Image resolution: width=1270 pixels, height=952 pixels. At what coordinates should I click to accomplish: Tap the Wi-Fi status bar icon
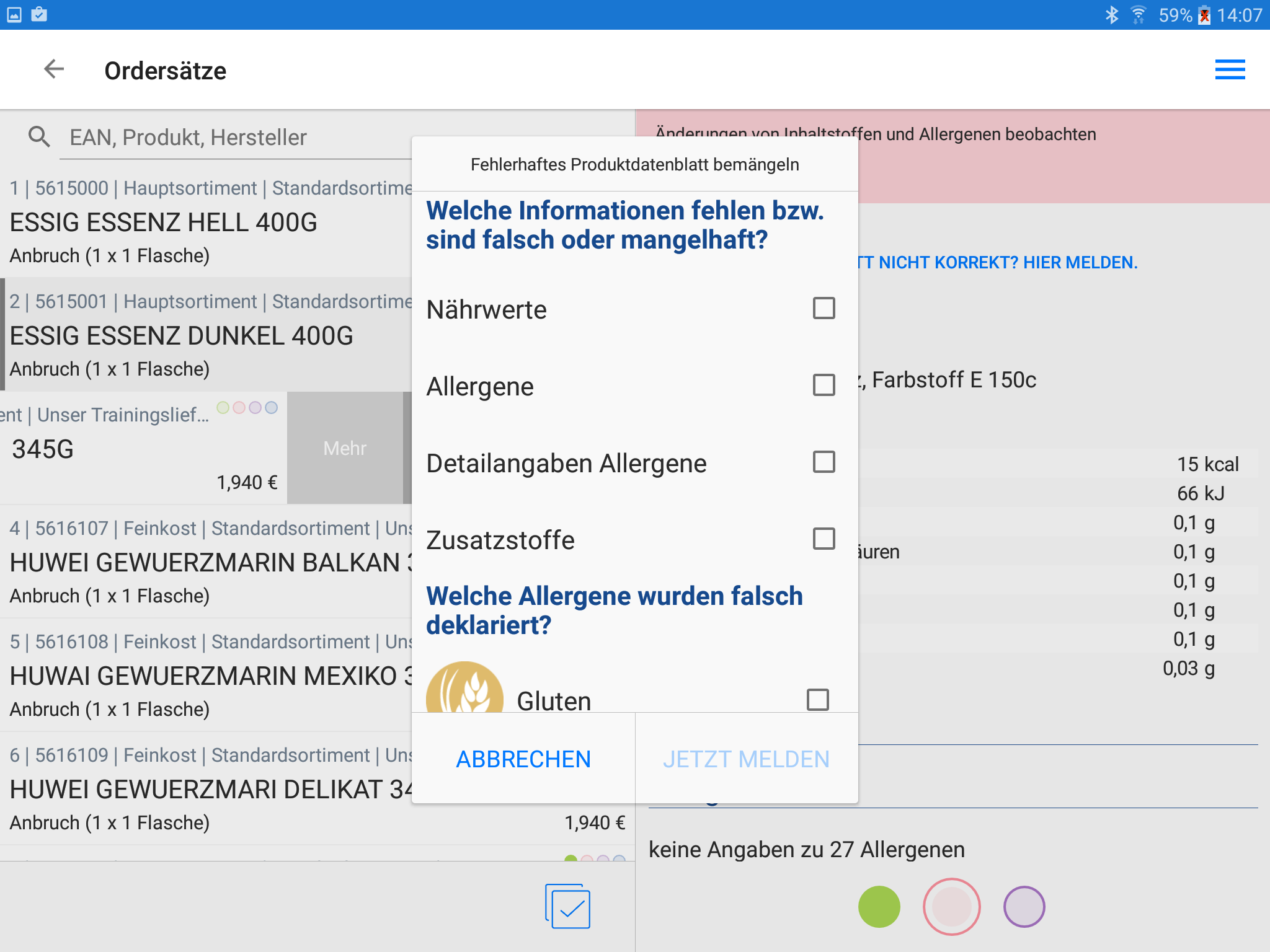point(1138,15)
